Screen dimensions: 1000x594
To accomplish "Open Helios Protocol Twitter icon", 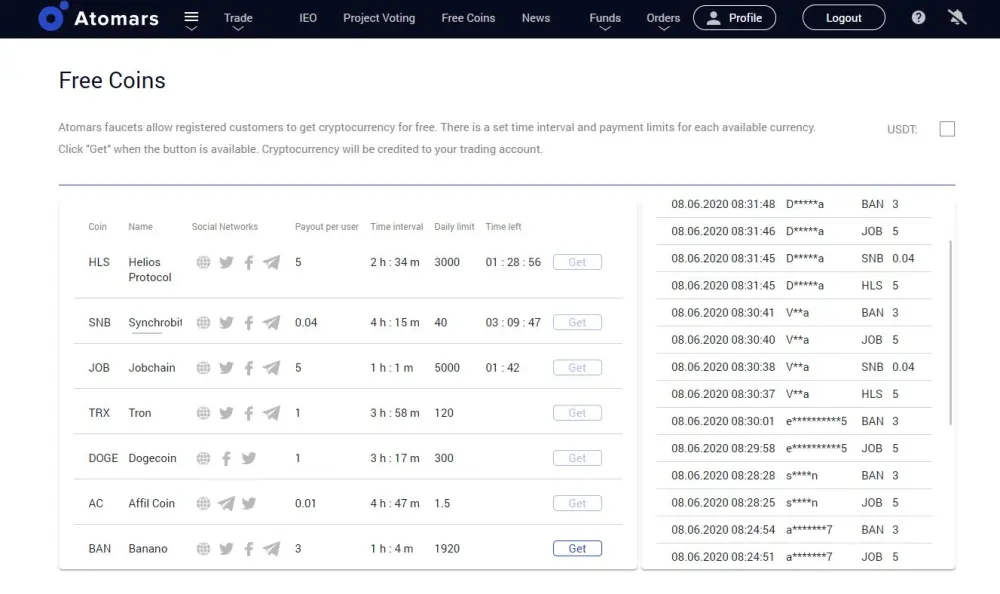I will [226, 262].
